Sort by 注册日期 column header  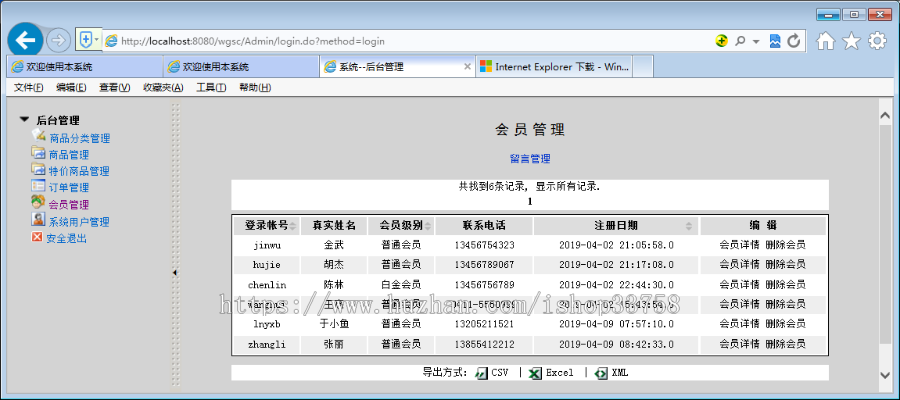[x=615, y=226]
